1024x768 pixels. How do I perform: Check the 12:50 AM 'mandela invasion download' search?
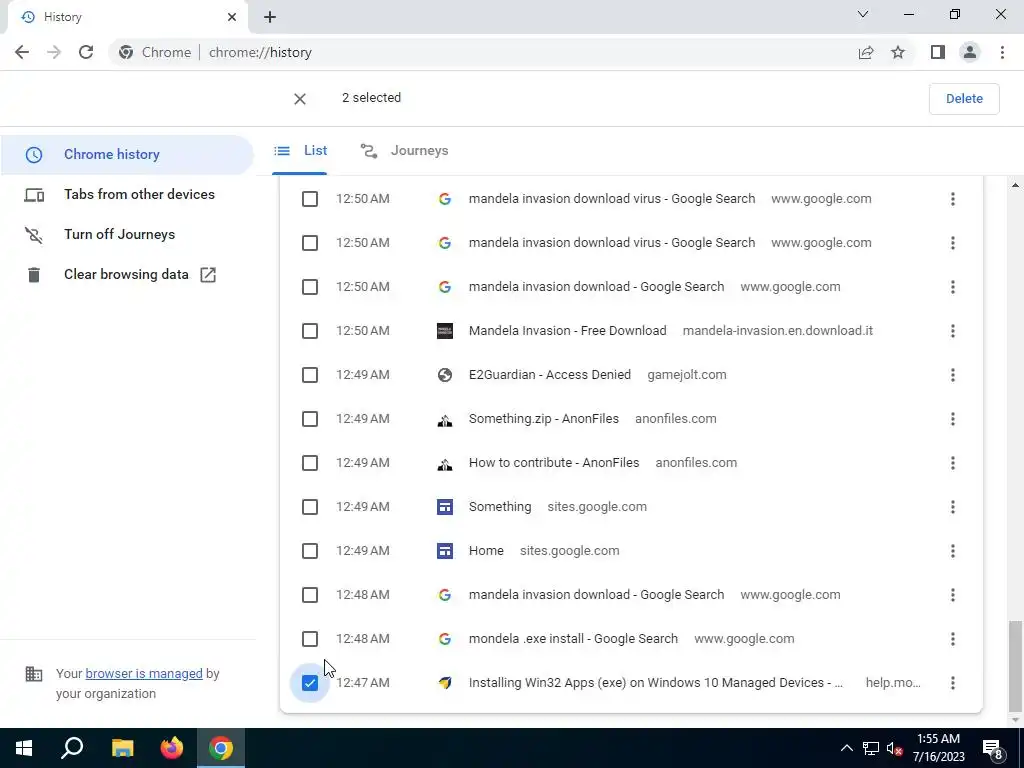click(310, 287)
